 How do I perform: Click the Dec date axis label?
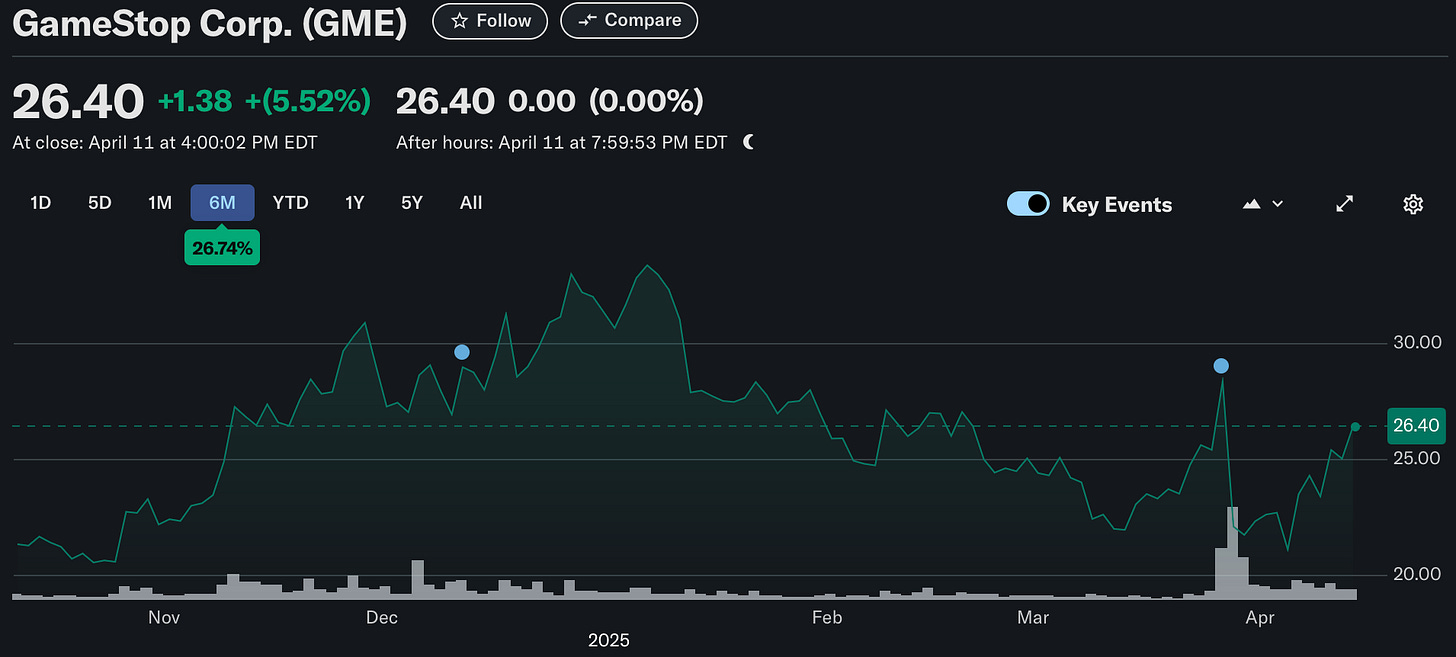[382, 618]
